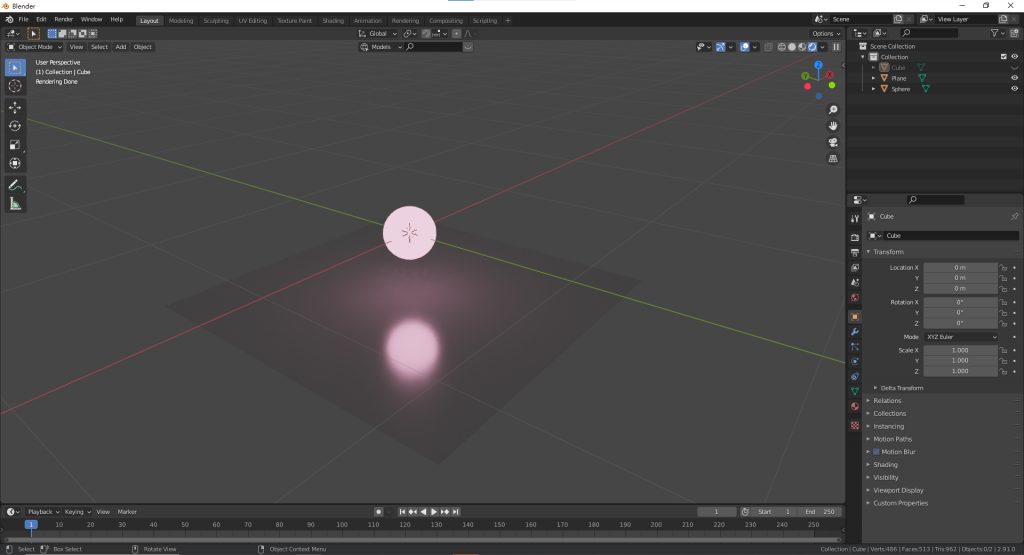
Task: Select the Rotate tool
Action: pyautogui.click(x=15, y=126)
